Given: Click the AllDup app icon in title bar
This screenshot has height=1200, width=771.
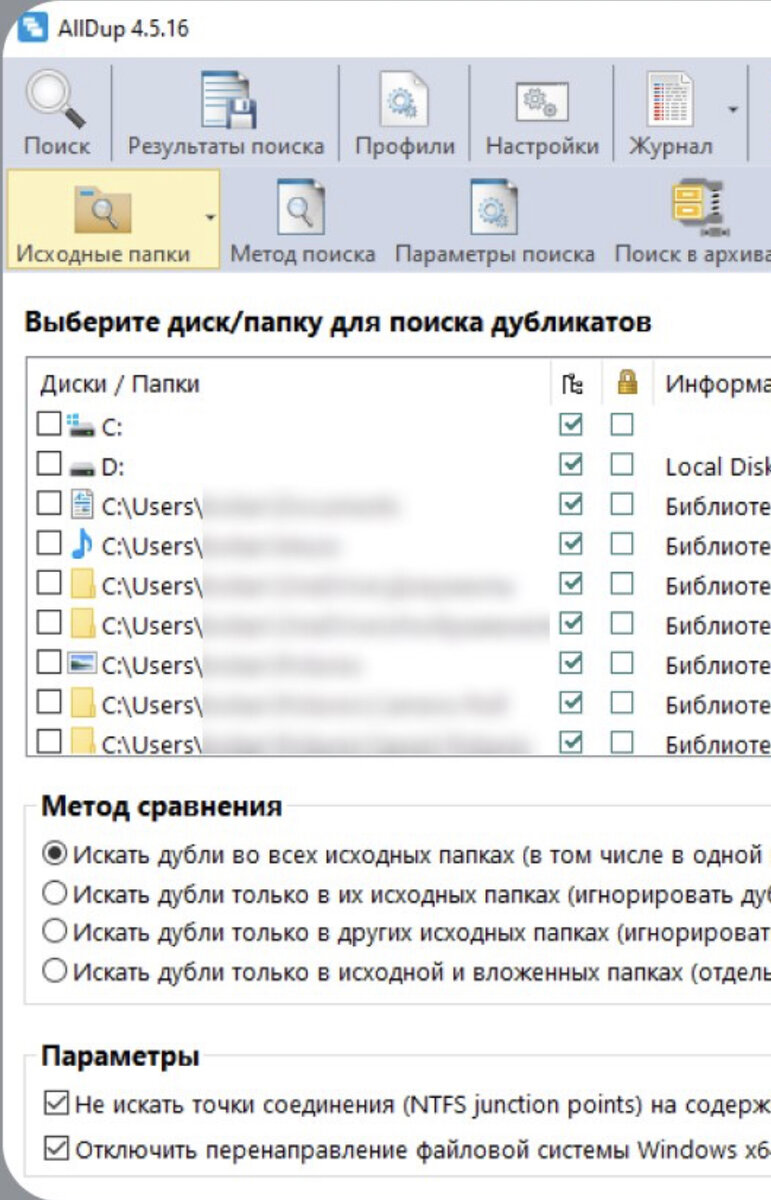Looking at the screenshot, I should (x=33, y=27).
